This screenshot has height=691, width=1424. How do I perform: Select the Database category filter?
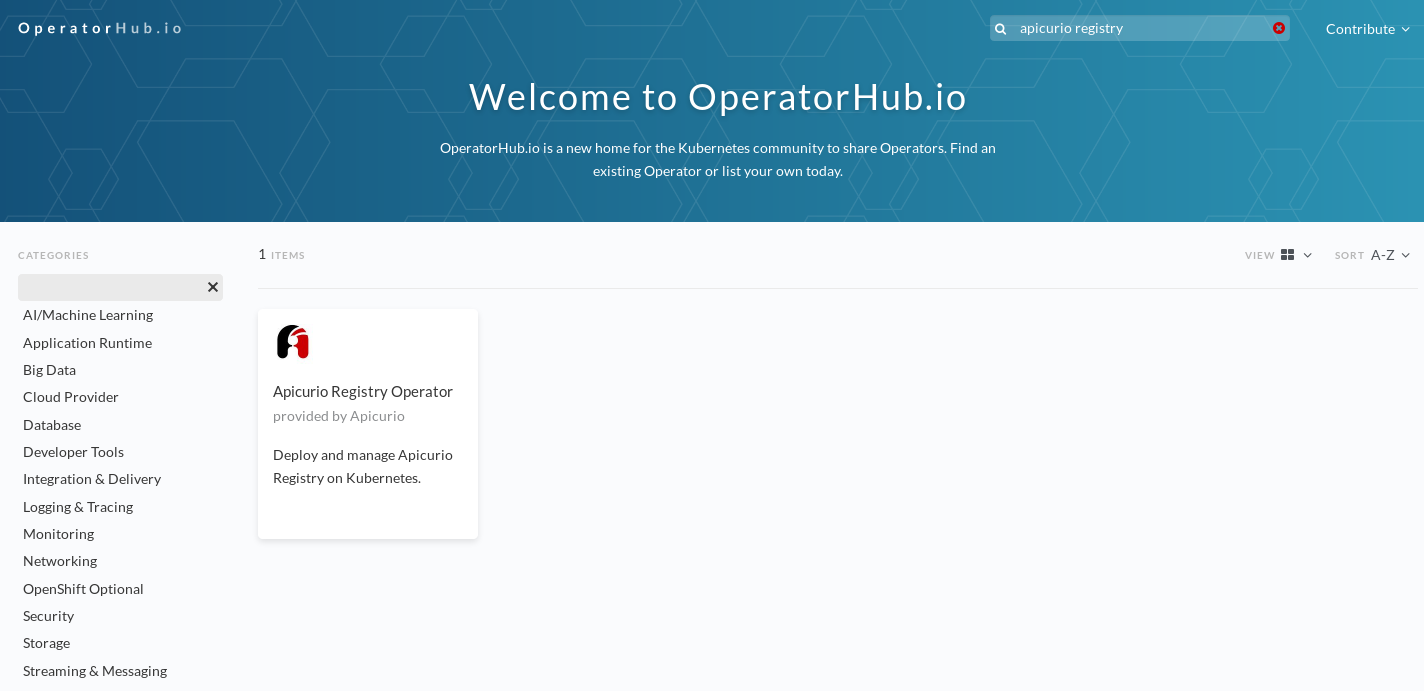pyautogui.click(x=52, y=424)
